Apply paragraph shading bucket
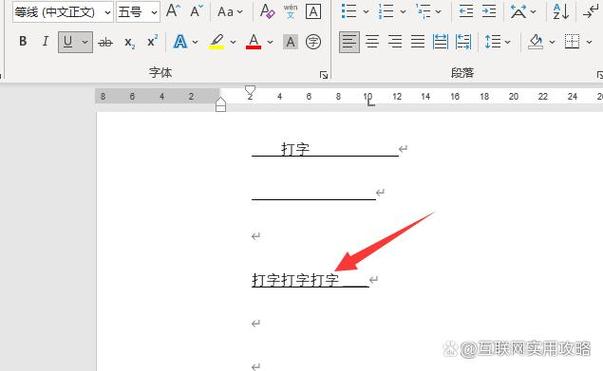Image resolution: width=603 pixels, height=371 pixels. click(536, 42)
